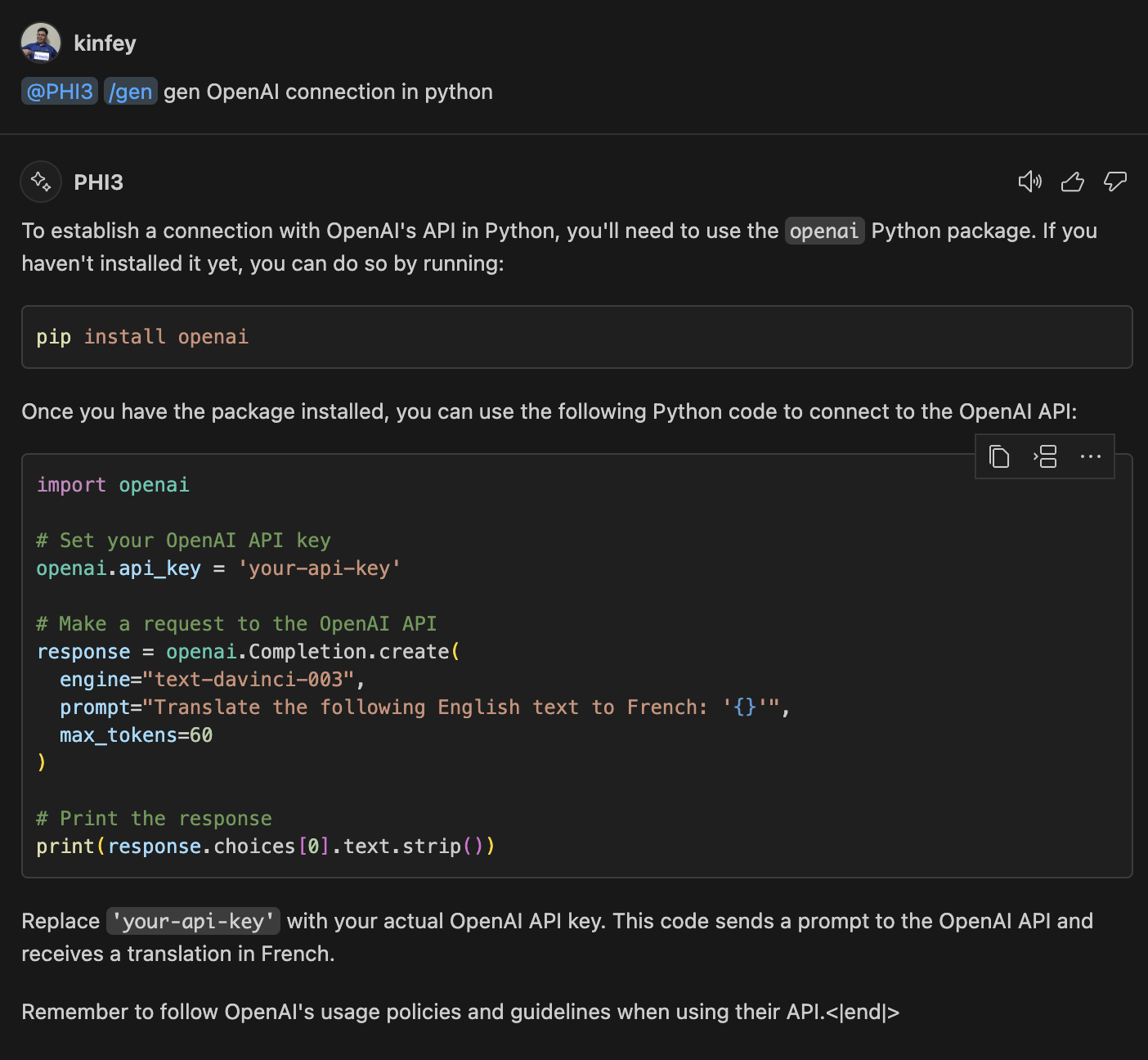The height and width of the screenshot is (1060, 1148).
Task: Click the '# Make a request to the OpenAI API' comment
Action: 236,624
